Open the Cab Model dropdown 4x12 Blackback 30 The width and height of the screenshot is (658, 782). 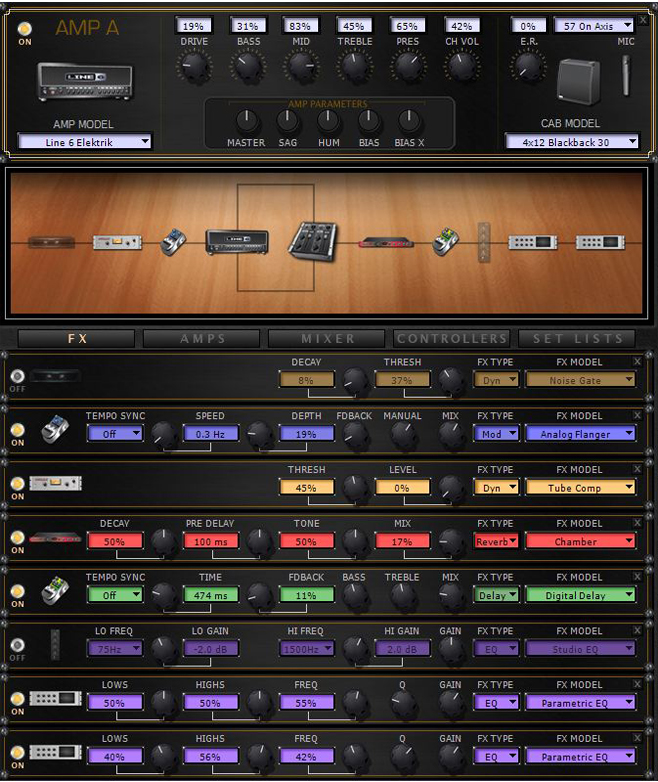pyautogui.click(x=572, y=142)
